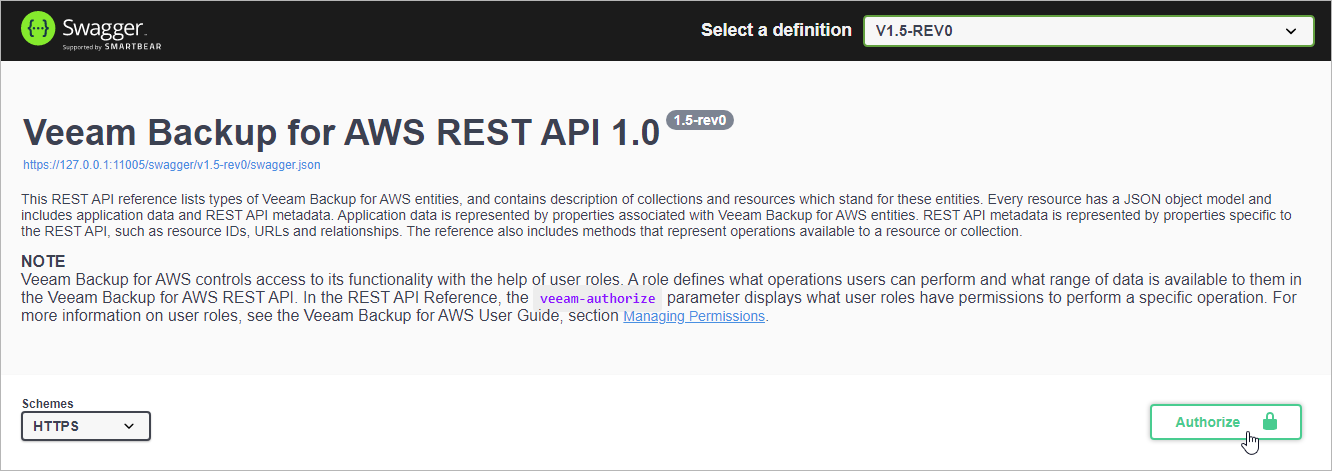Click the Schemes label
Screen dimensions: 1332x471
pyautogui.click(x=48, y=404)
